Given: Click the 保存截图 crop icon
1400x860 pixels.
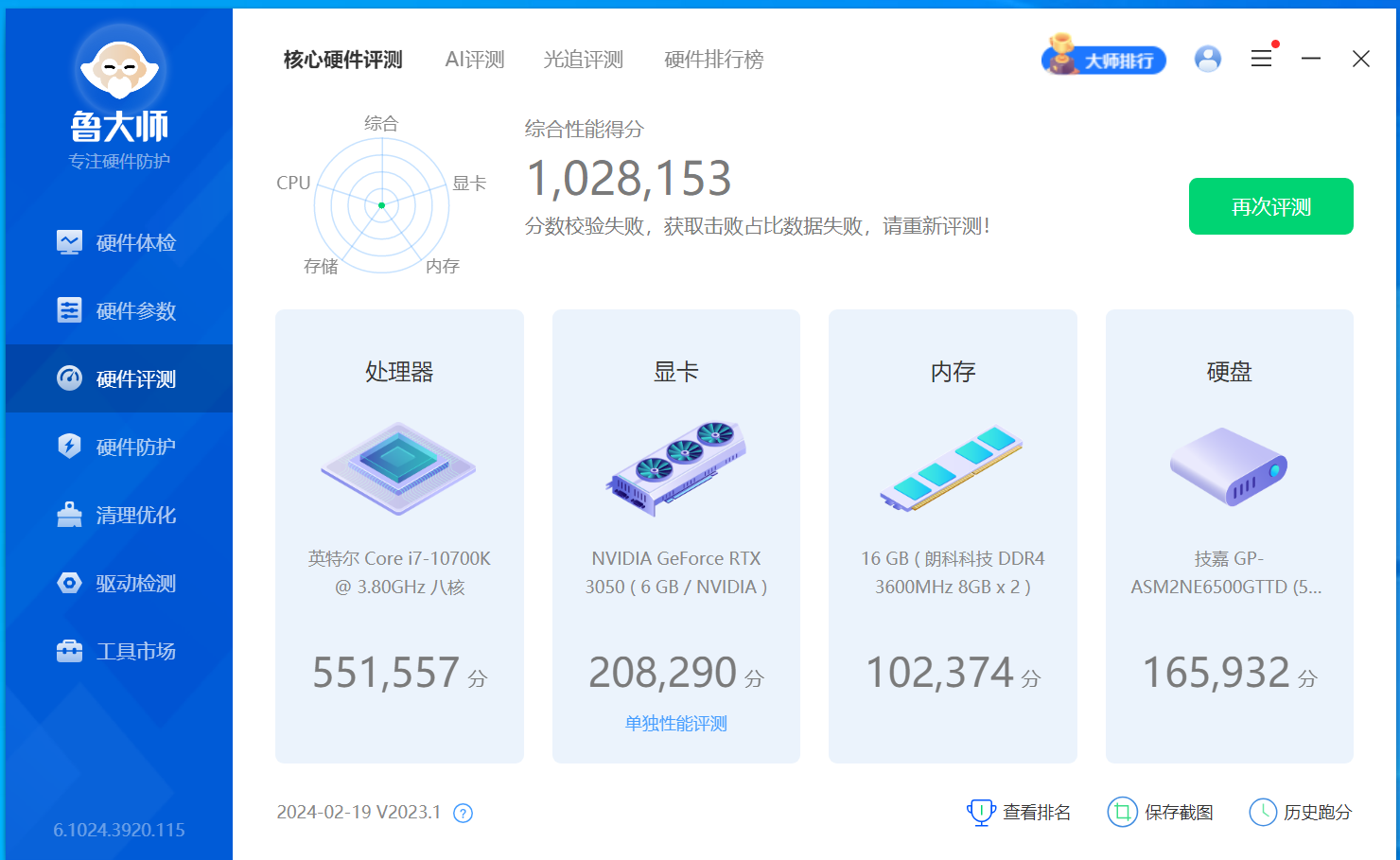Looking at the screenshot, I should [x=1122, y=812].
